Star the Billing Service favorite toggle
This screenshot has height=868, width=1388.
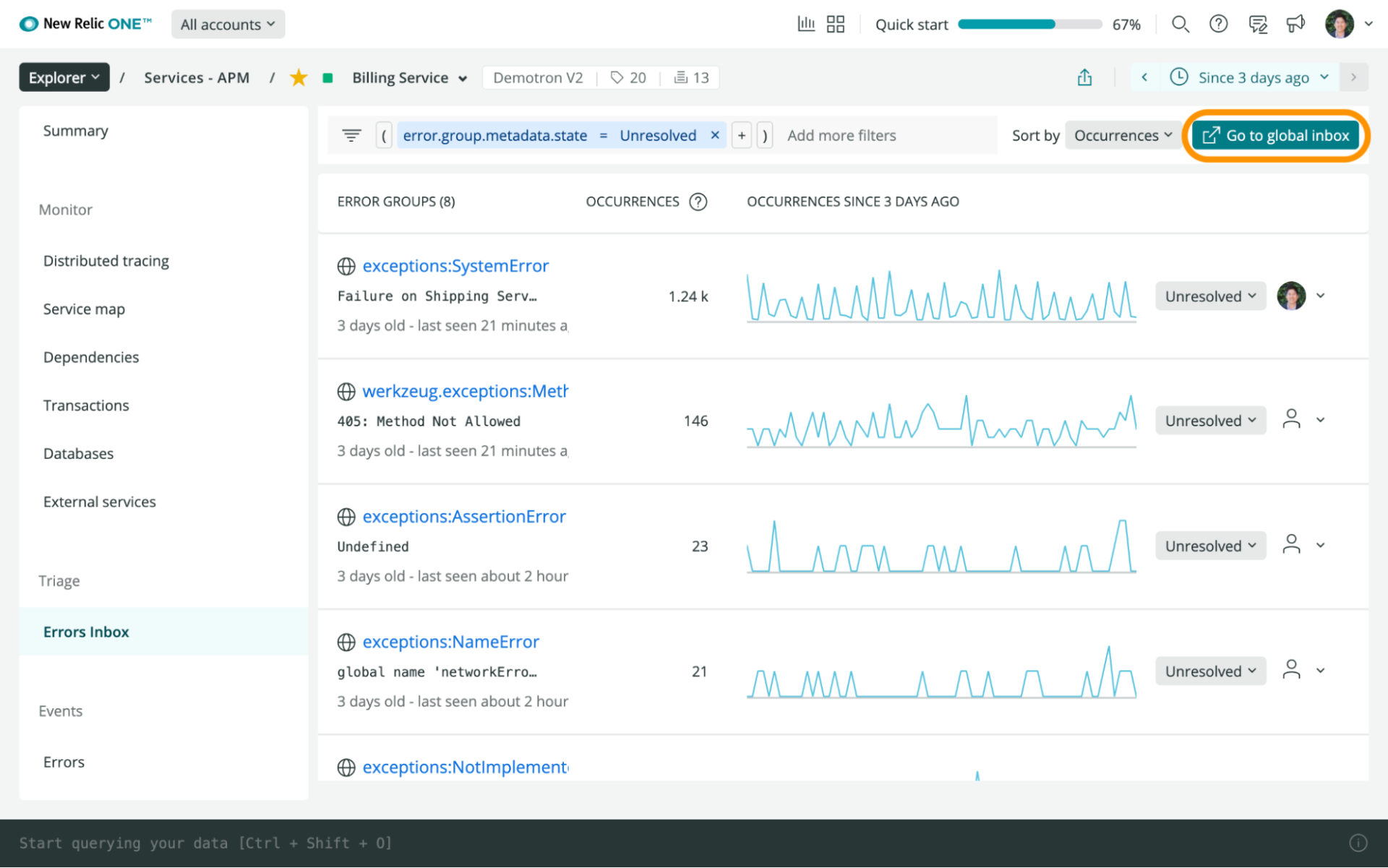(x=299, y=77)
